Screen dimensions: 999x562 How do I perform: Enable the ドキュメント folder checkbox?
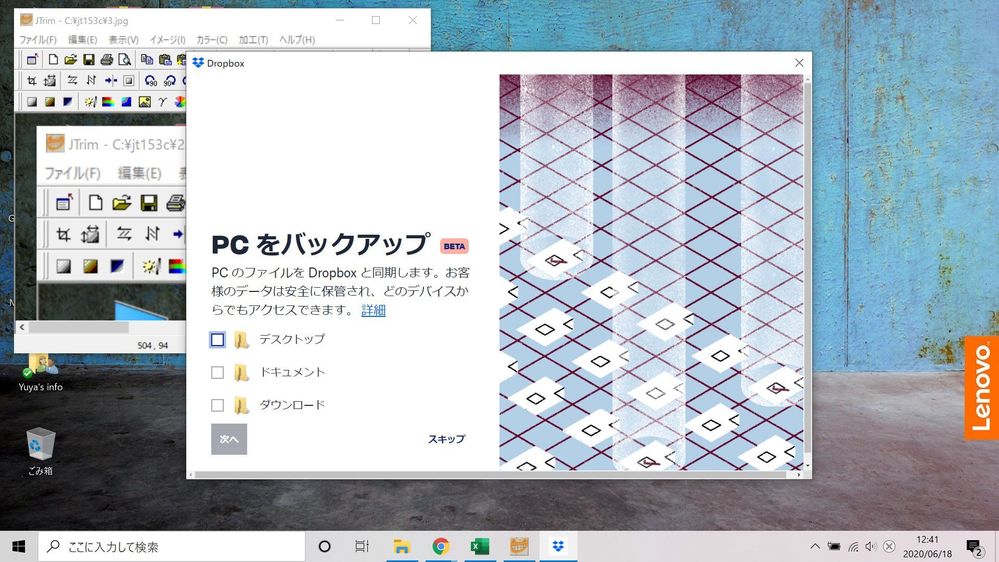pyautogui.click(x=217, y=373)
